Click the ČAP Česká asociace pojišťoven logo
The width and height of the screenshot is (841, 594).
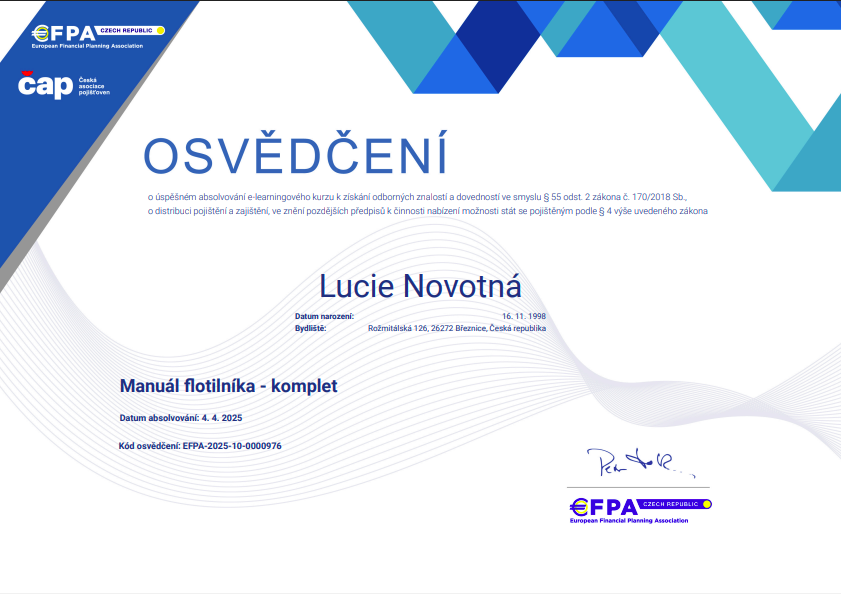(64, 85)
